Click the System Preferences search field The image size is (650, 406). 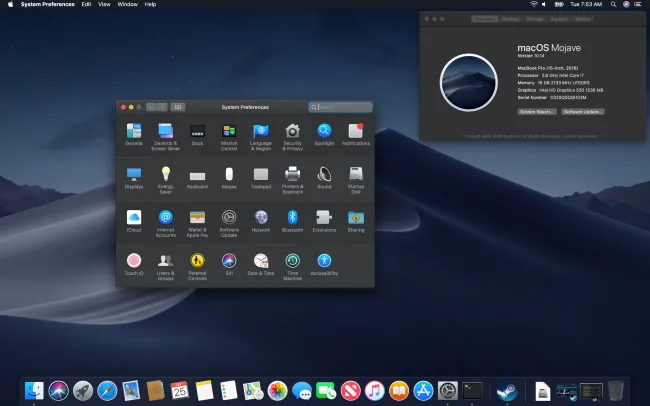coord(340,106)
